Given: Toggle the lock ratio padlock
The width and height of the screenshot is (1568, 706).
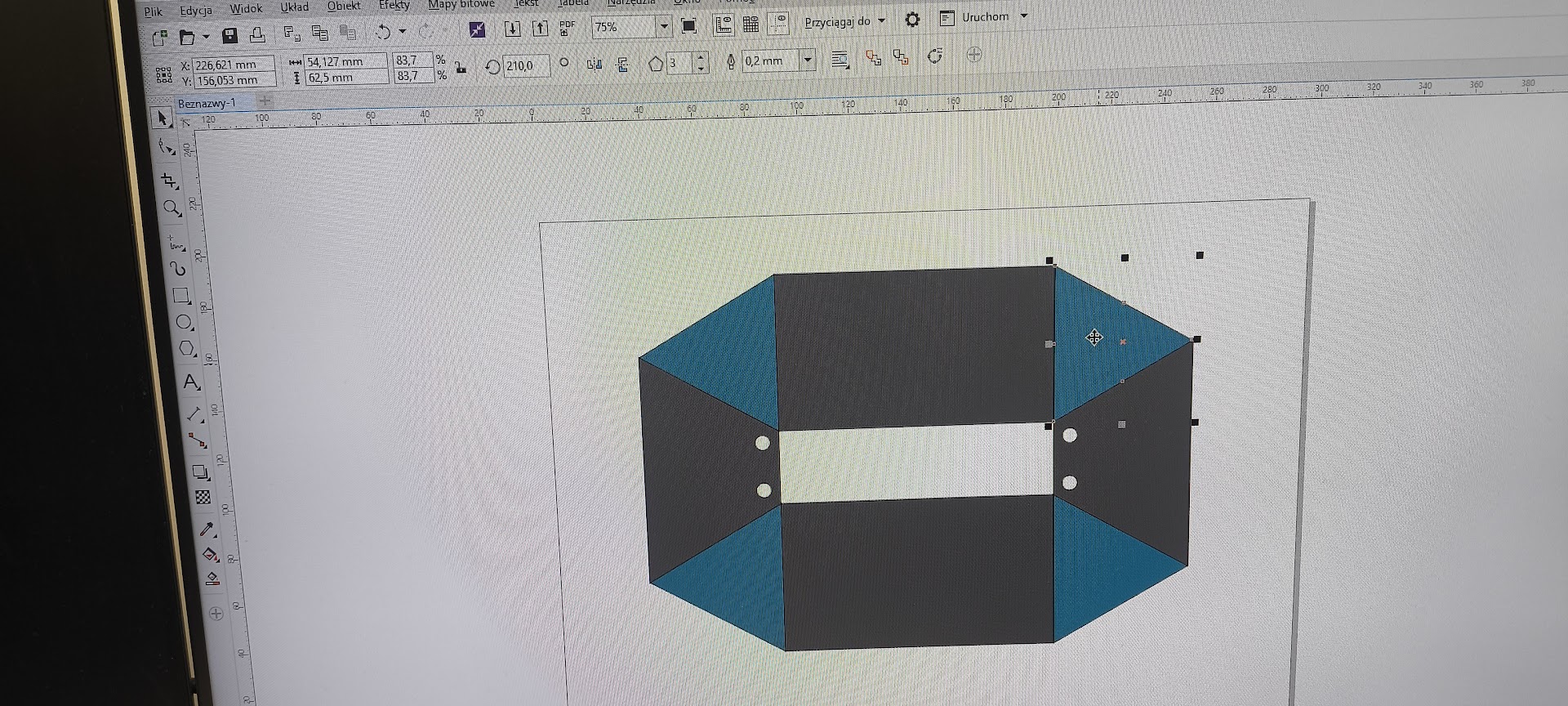Looking at the screenshot, I should 461,68.
